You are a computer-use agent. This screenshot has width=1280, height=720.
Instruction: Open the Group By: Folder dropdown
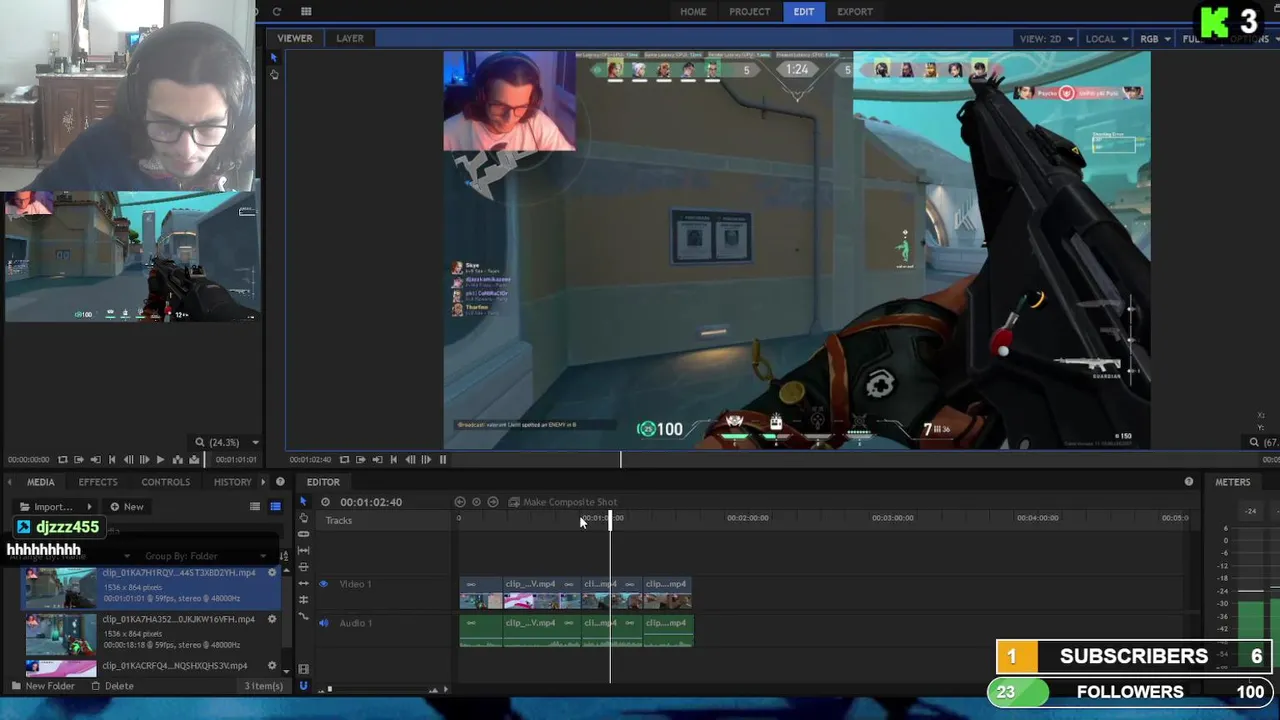point(206,556)
